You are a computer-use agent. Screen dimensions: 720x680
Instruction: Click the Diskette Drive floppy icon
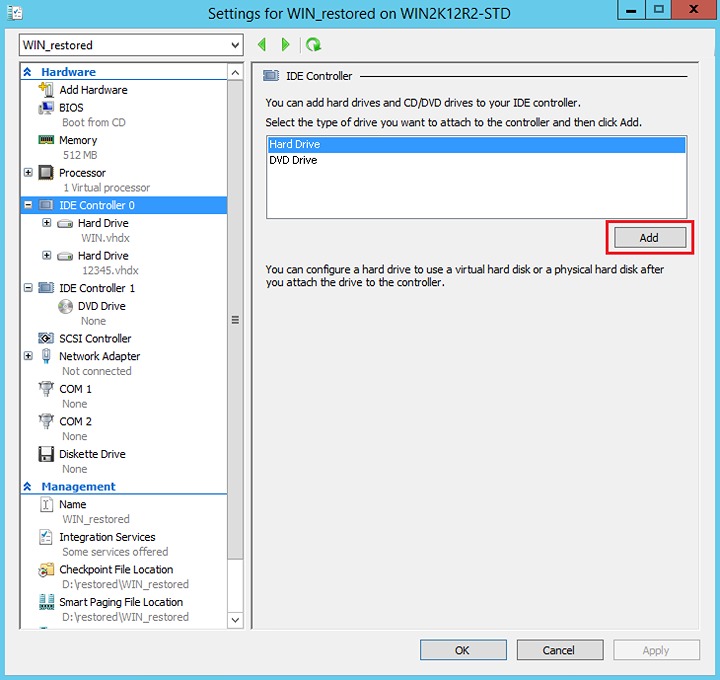coord(46,454)
